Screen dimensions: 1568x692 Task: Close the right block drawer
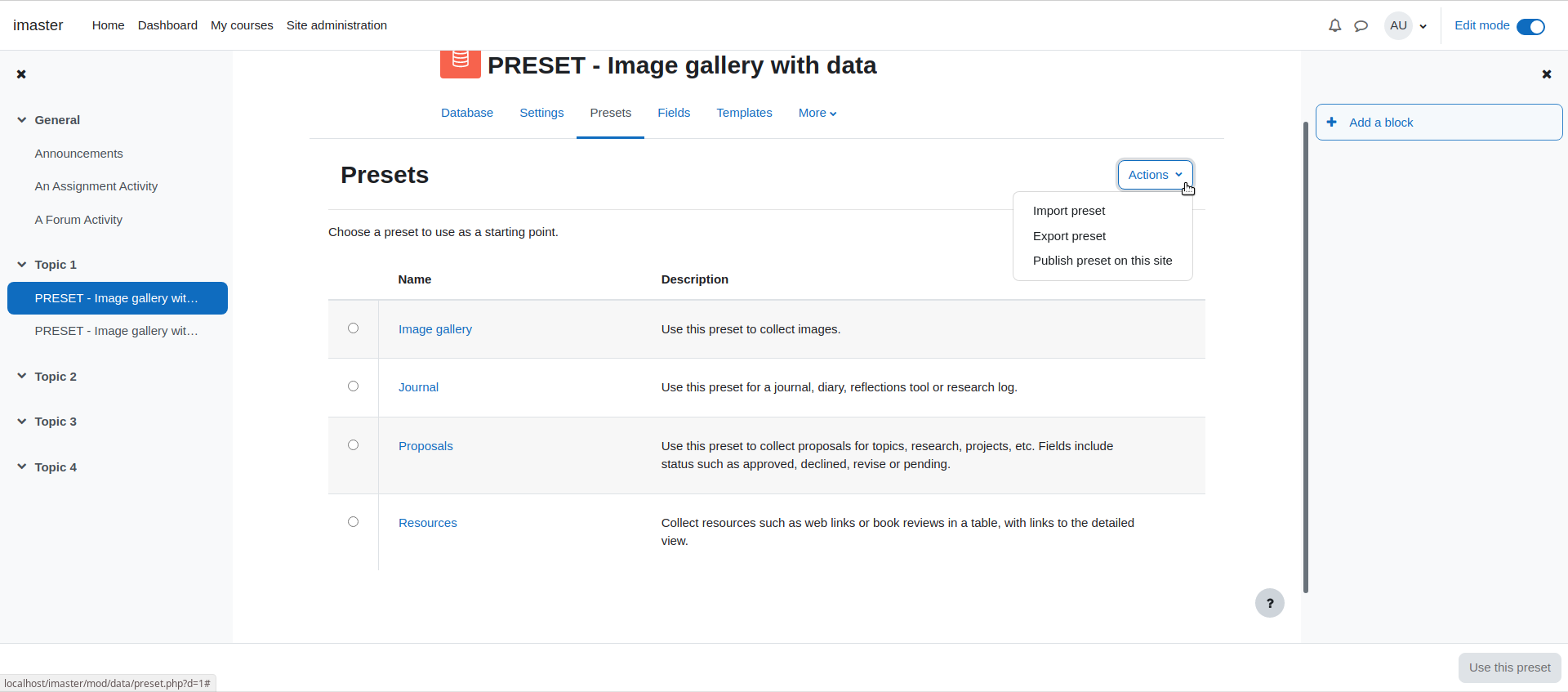click(1546, 74)
